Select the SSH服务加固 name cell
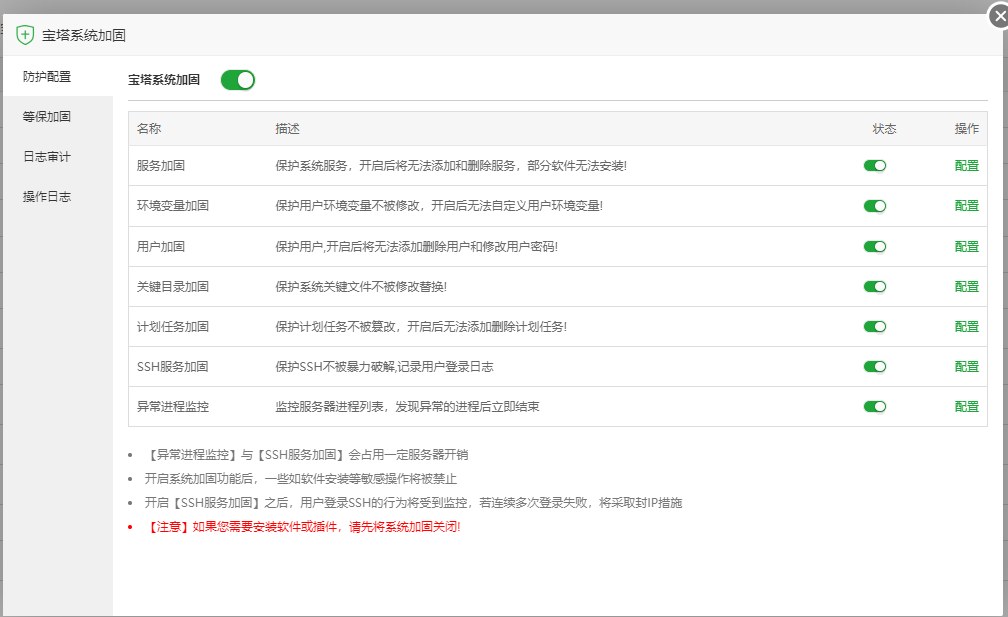Image resolution: width=1008 pixels, height=617 pixels. tap(172, 366)
